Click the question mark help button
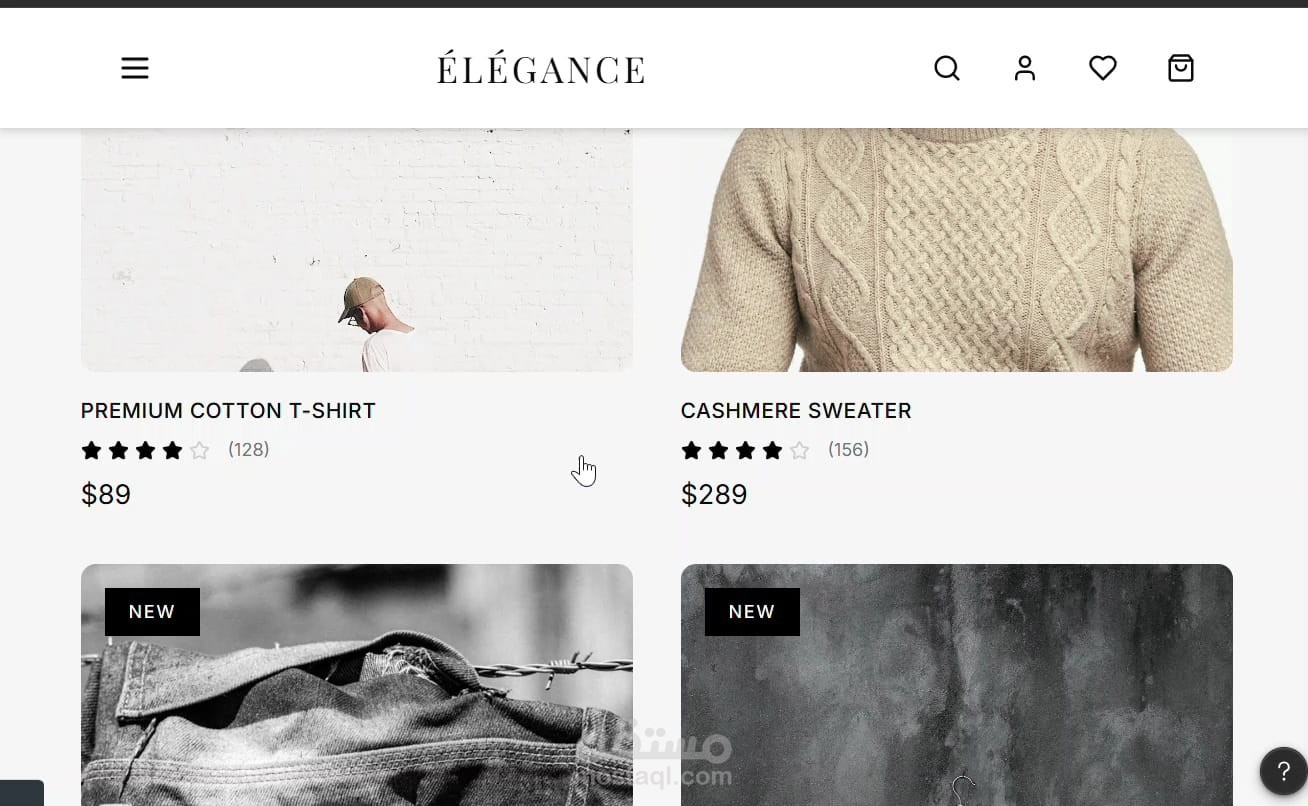This screenshot has width=1308, height=806. [x=1284, y=771]
